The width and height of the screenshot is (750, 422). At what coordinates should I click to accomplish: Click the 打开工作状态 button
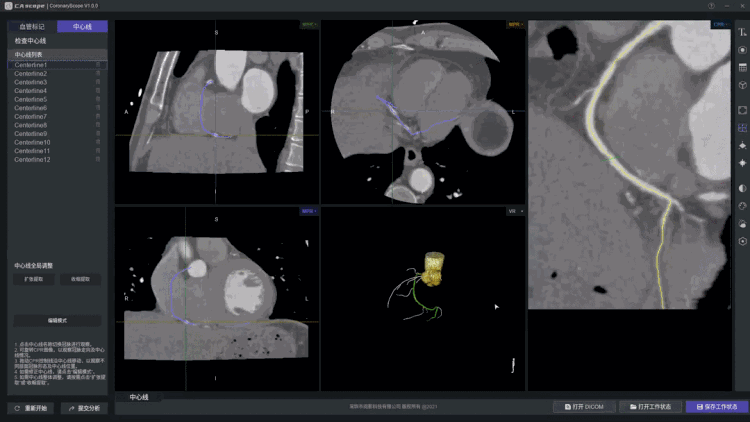pos(651,407)
